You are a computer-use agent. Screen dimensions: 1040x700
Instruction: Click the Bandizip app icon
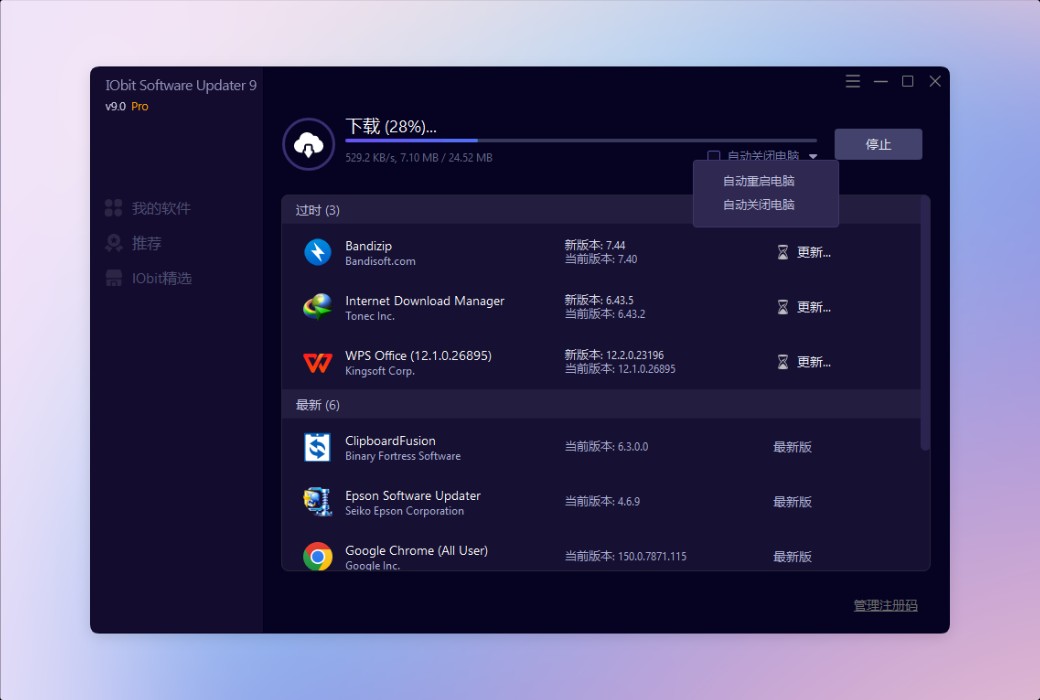(318, 252)
